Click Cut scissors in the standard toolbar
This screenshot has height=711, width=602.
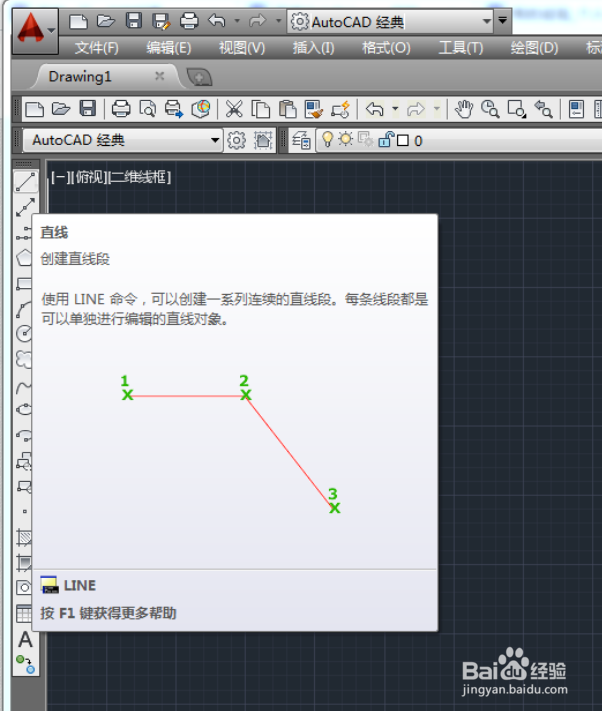[234, 109]
